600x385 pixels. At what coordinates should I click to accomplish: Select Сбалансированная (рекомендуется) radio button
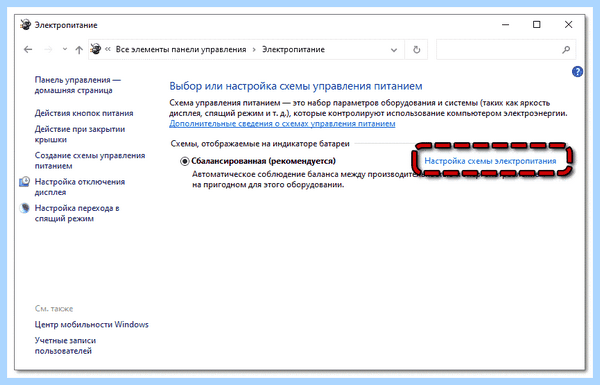pyautogui.click(x=184, y=161)
